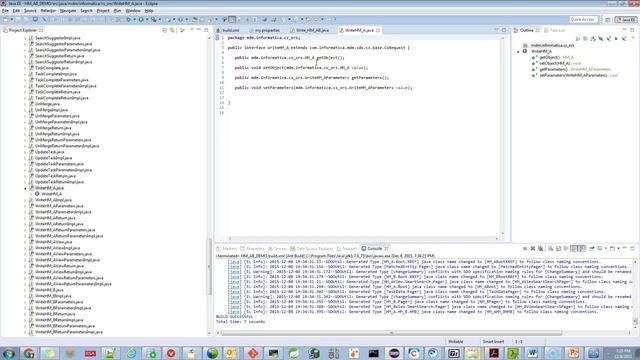This screenshot has height=360, width=640.
Task: Open Display Selected Console dropdown
Action: (x=605, y=249)
